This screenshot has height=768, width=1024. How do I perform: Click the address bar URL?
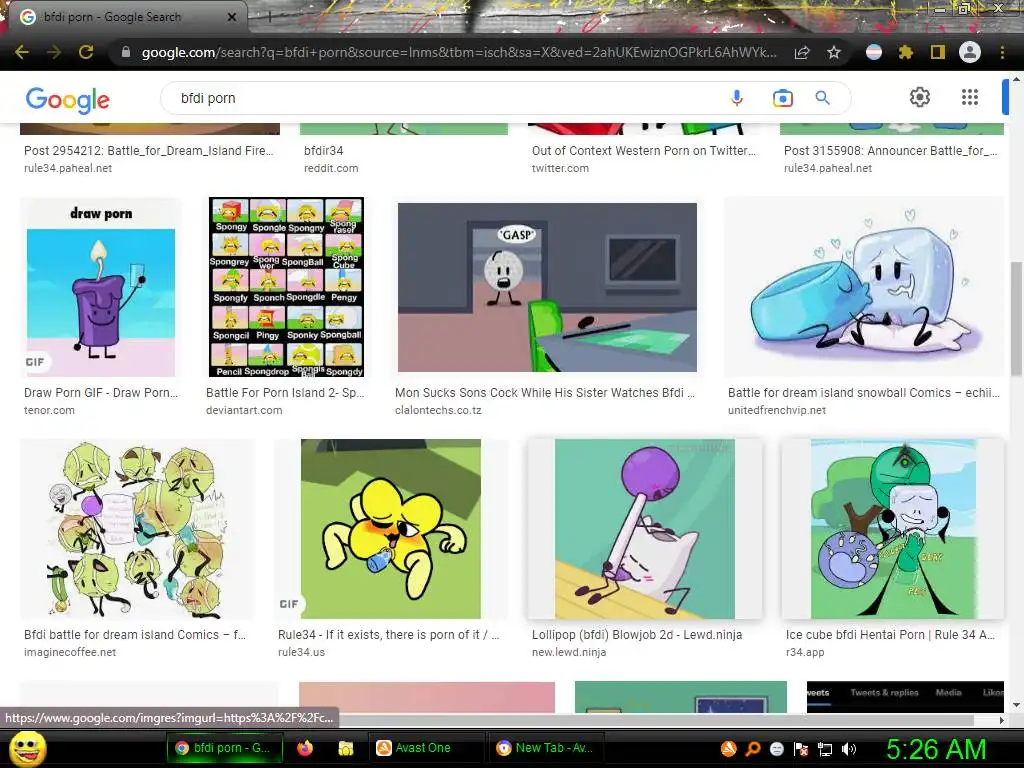point(458,52)
